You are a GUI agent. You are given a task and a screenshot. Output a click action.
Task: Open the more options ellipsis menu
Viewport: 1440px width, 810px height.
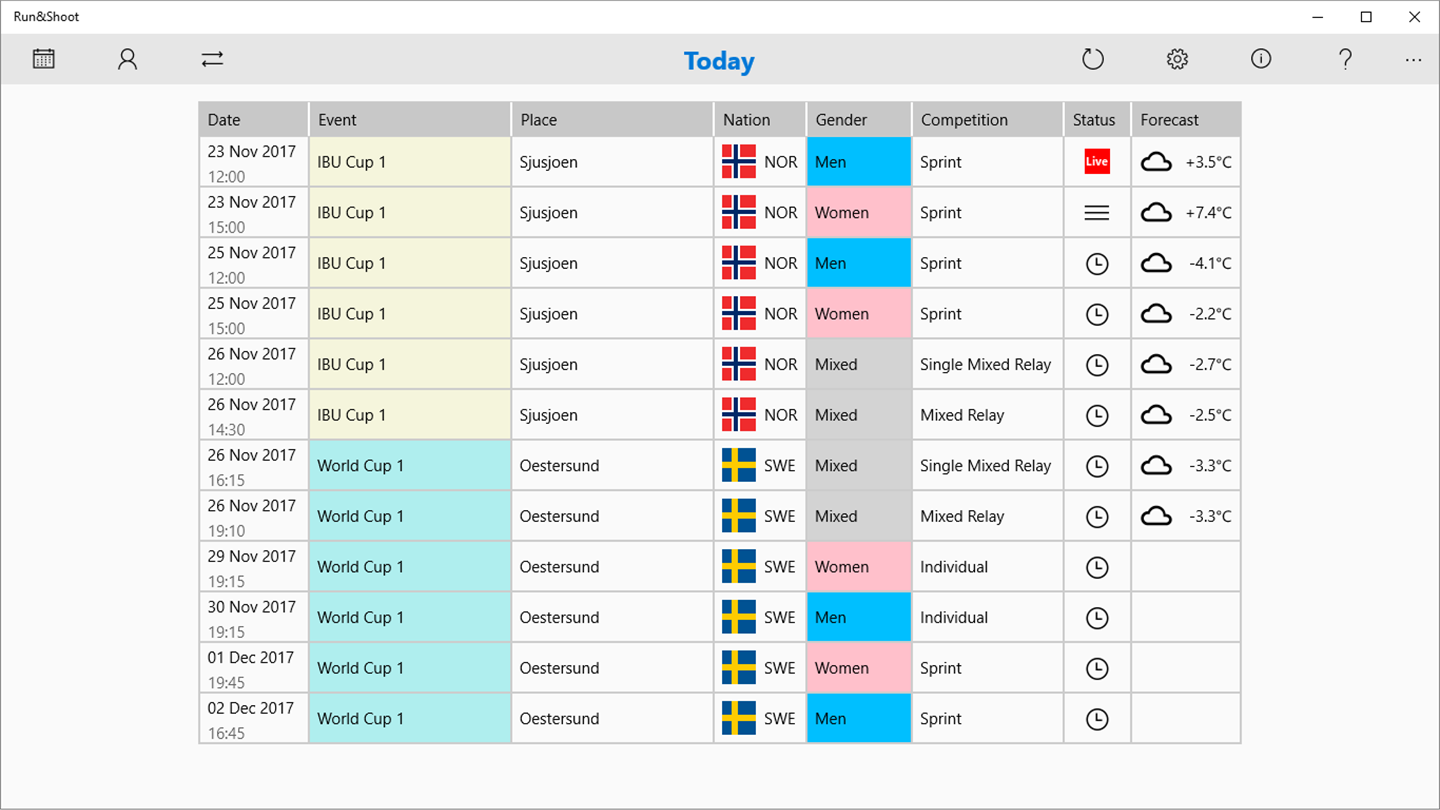[1413, 60]
